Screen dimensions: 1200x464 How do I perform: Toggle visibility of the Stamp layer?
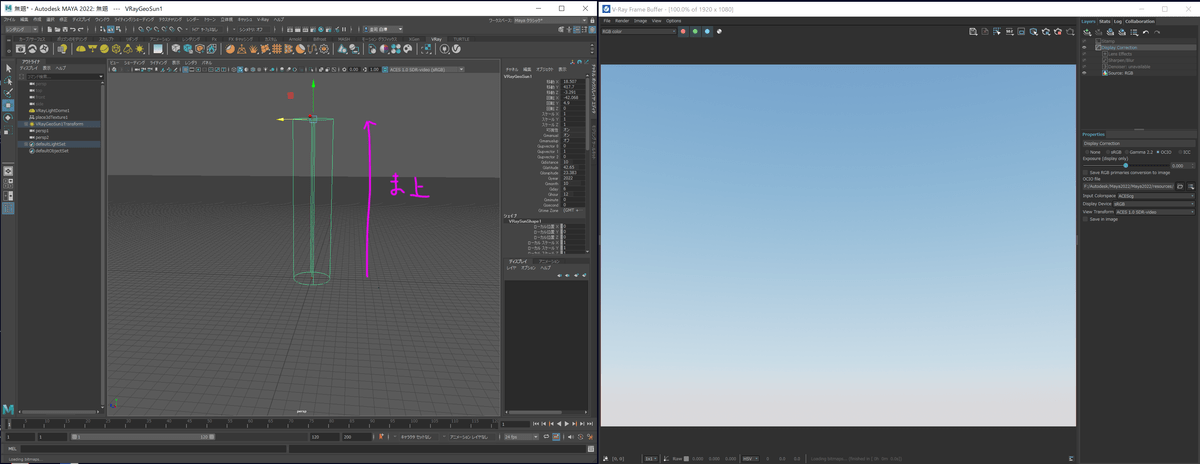coord(1084,41)
